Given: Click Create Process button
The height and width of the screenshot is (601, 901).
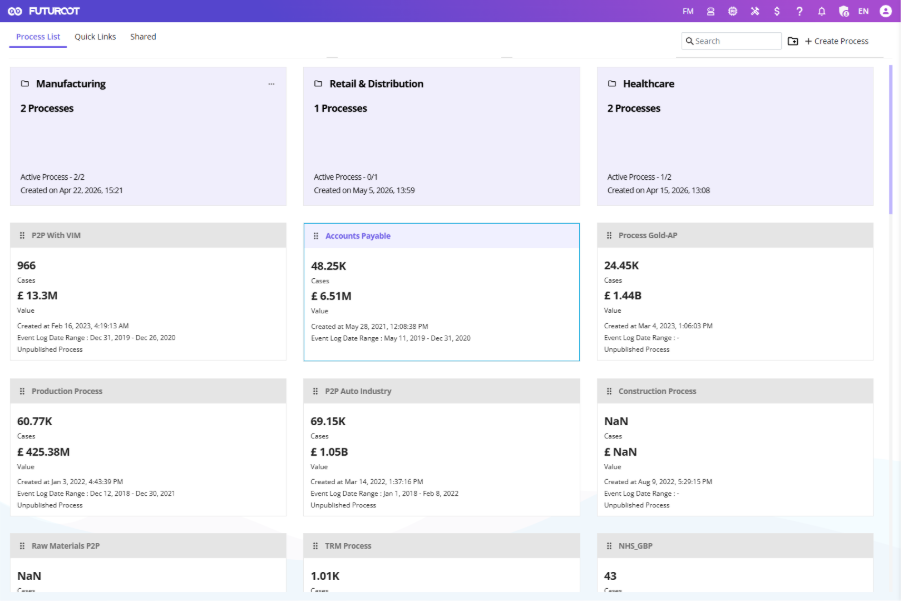Looking at the screenshot, I should 837,41.
